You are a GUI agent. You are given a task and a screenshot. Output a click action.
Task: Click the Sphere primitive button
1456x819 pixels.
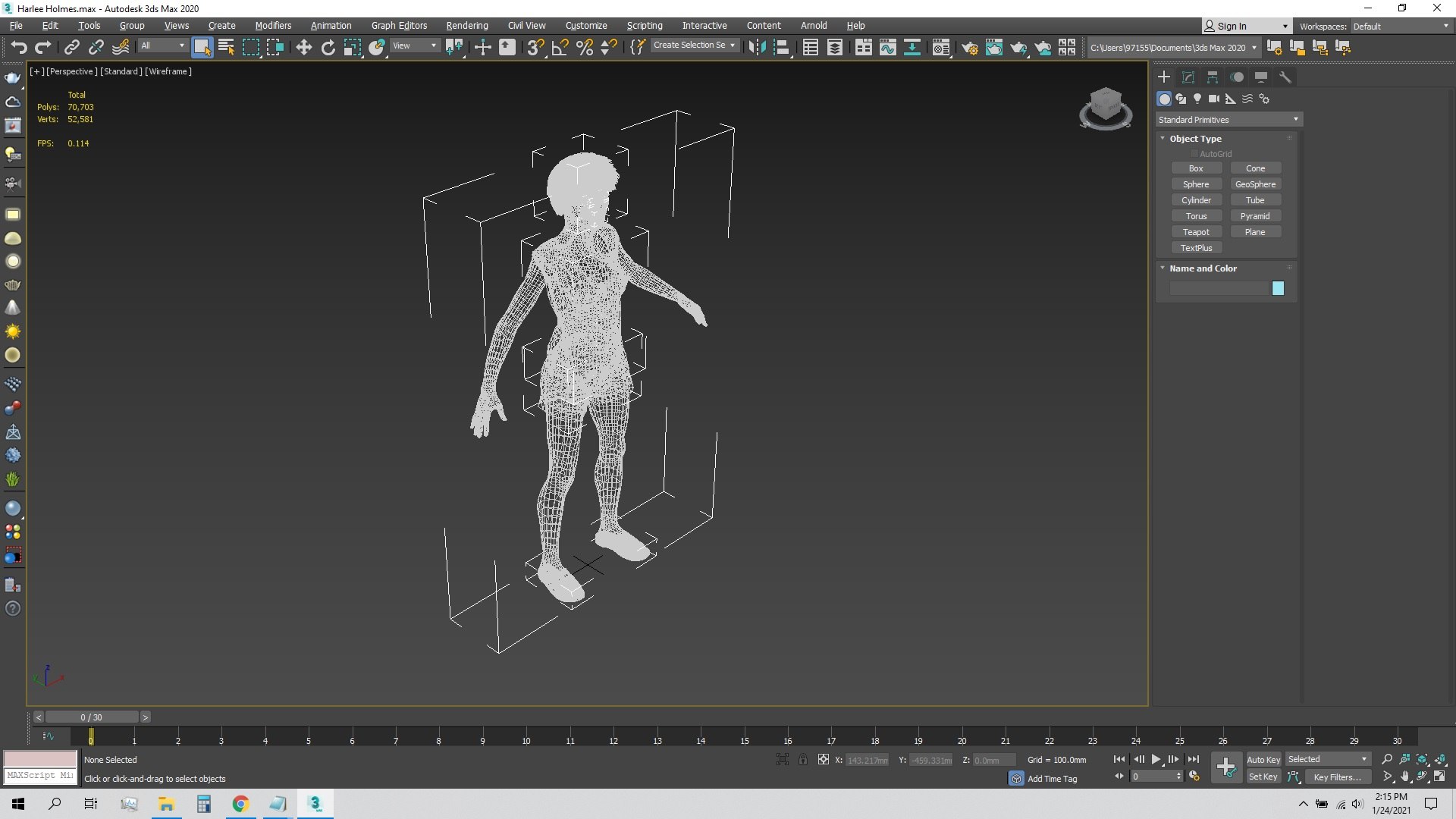(x=1196, y=184)
